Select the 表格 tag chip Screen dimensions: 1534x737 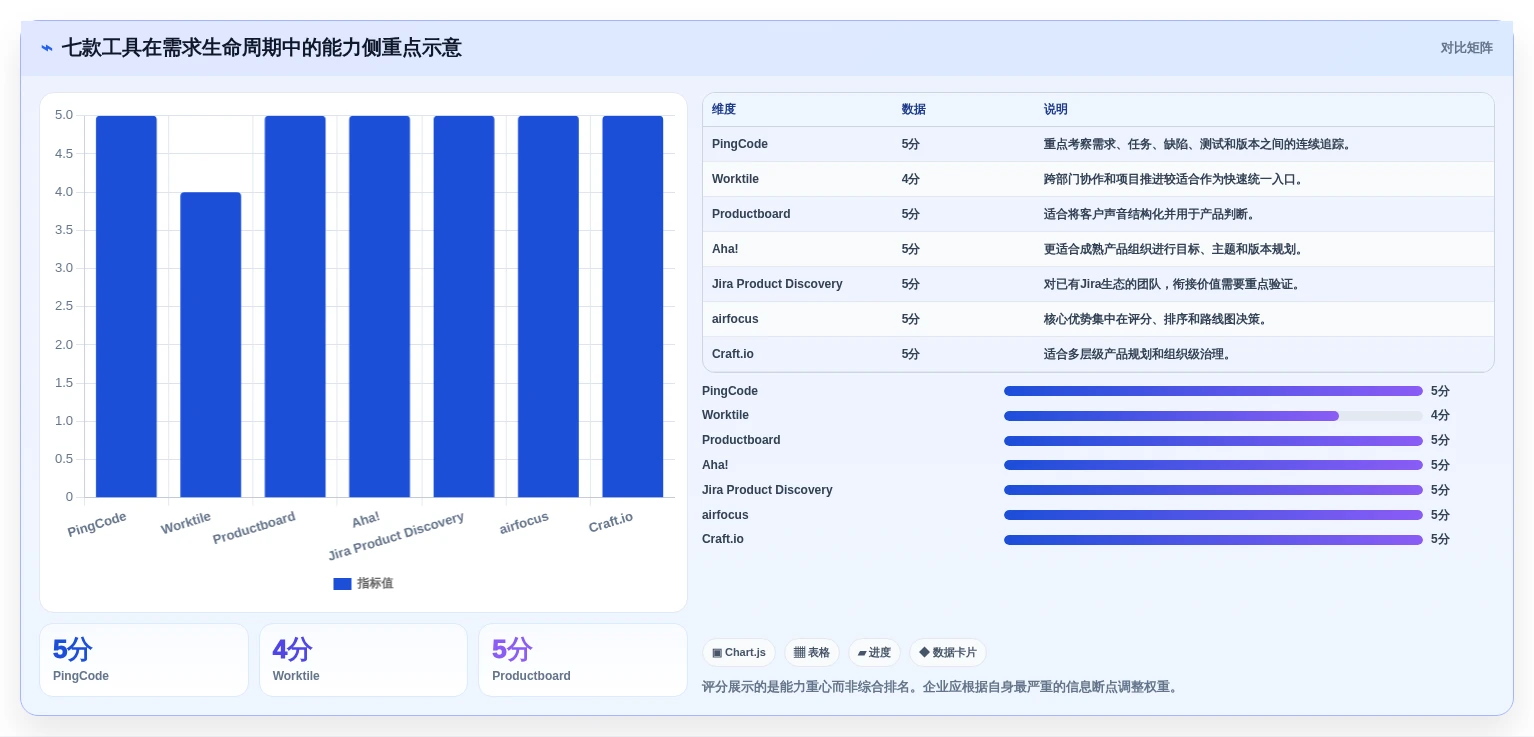pos(812,653)
